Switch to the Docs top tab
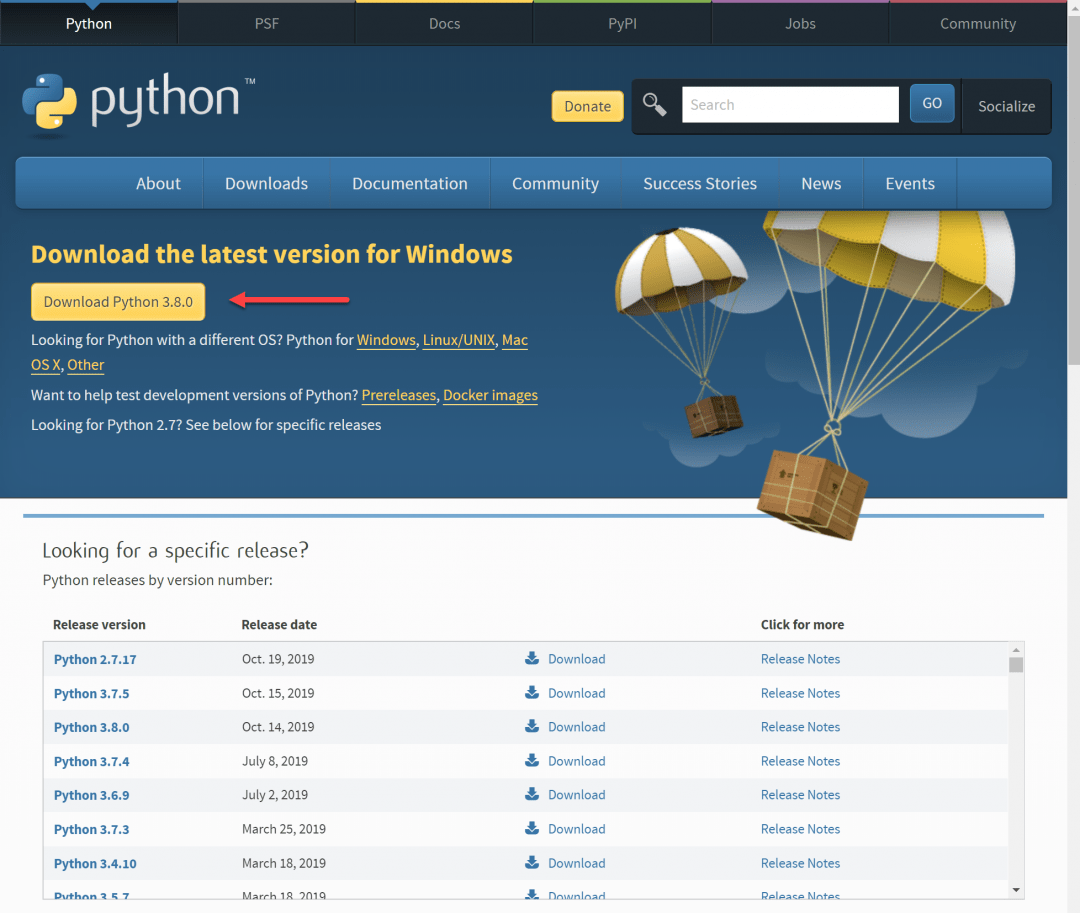This screenshot has height=913, width=1080. [x=445, y=24]
